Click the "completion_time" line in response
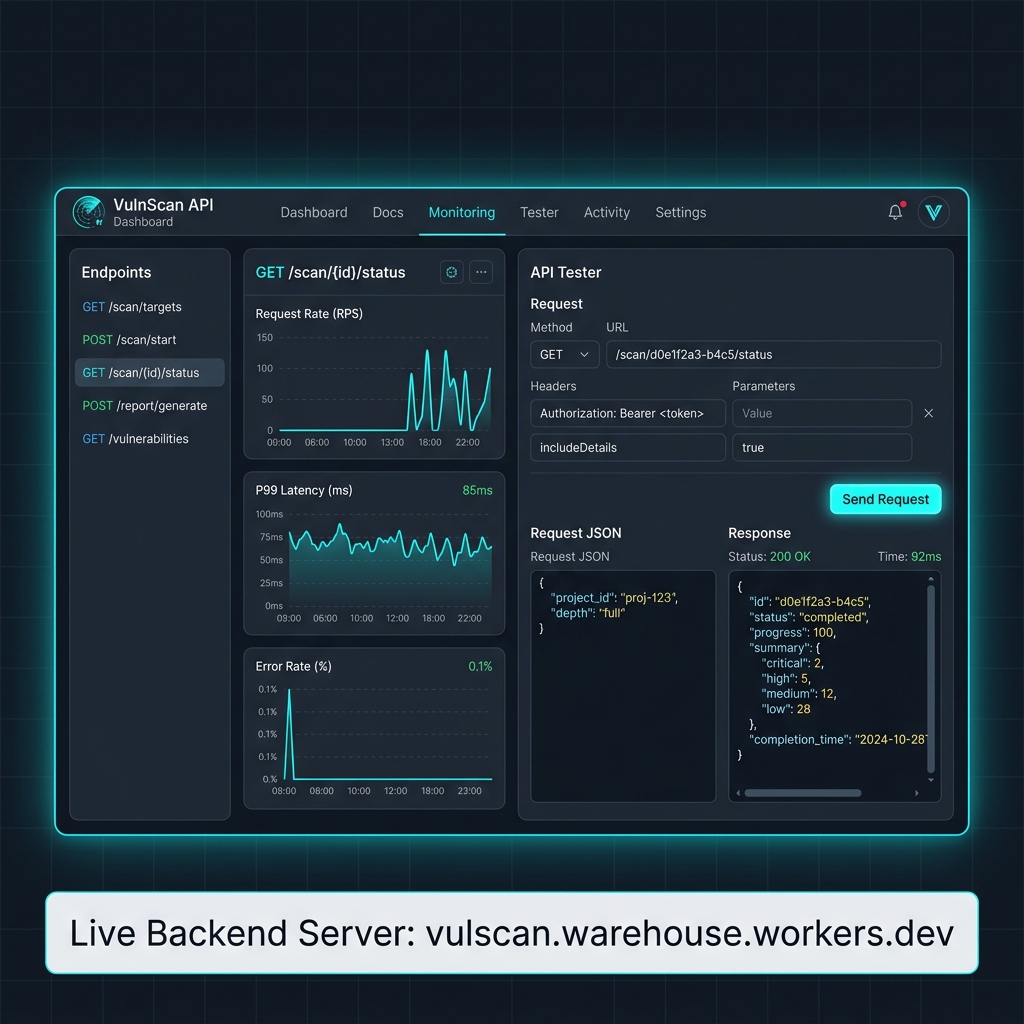The height and width of the screenshot is (1024, 1024). click(838, 739)
